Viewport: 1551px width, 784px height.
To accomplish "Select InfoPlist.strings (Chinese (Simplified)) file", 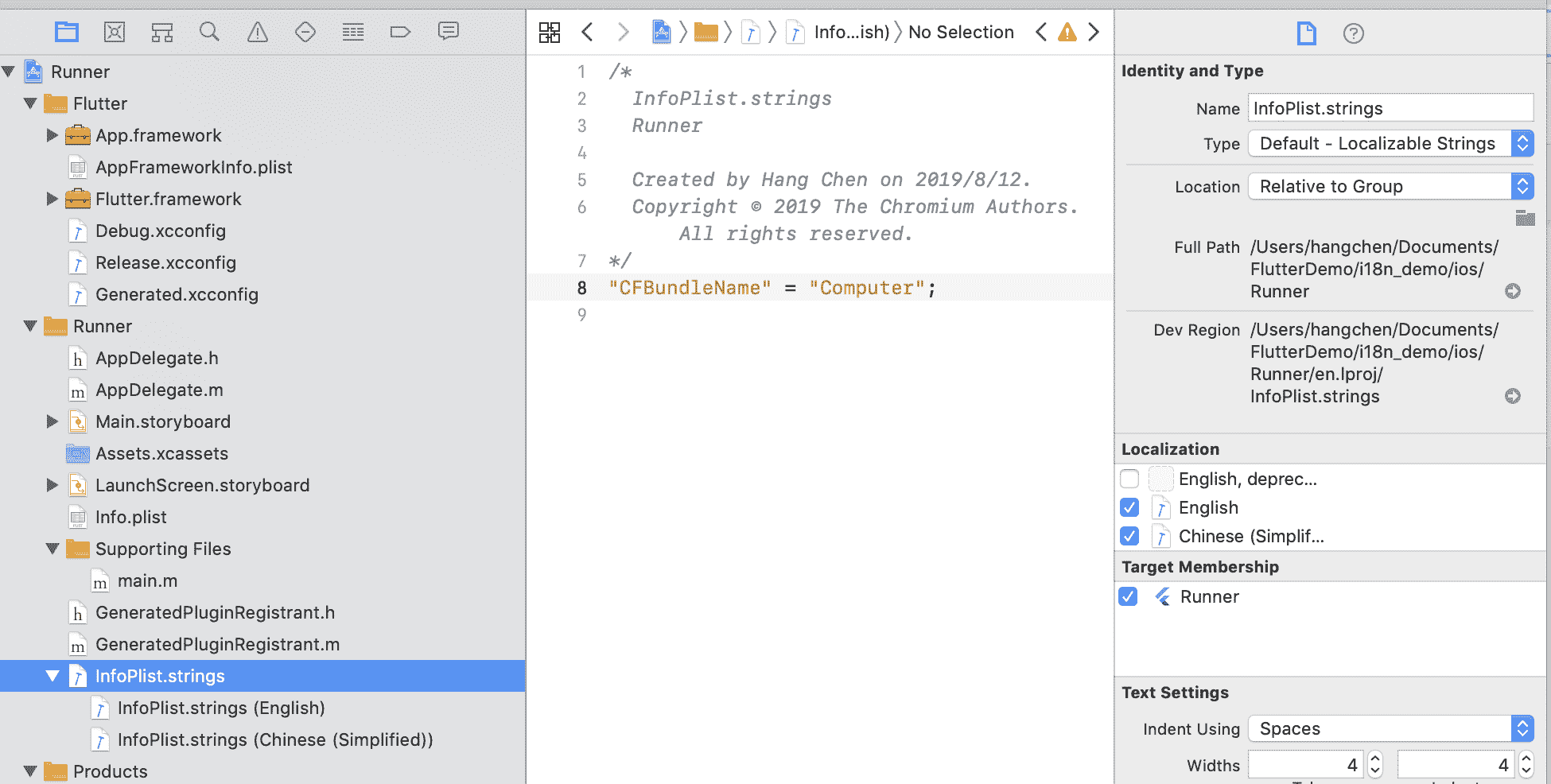I will click(275, 739).
